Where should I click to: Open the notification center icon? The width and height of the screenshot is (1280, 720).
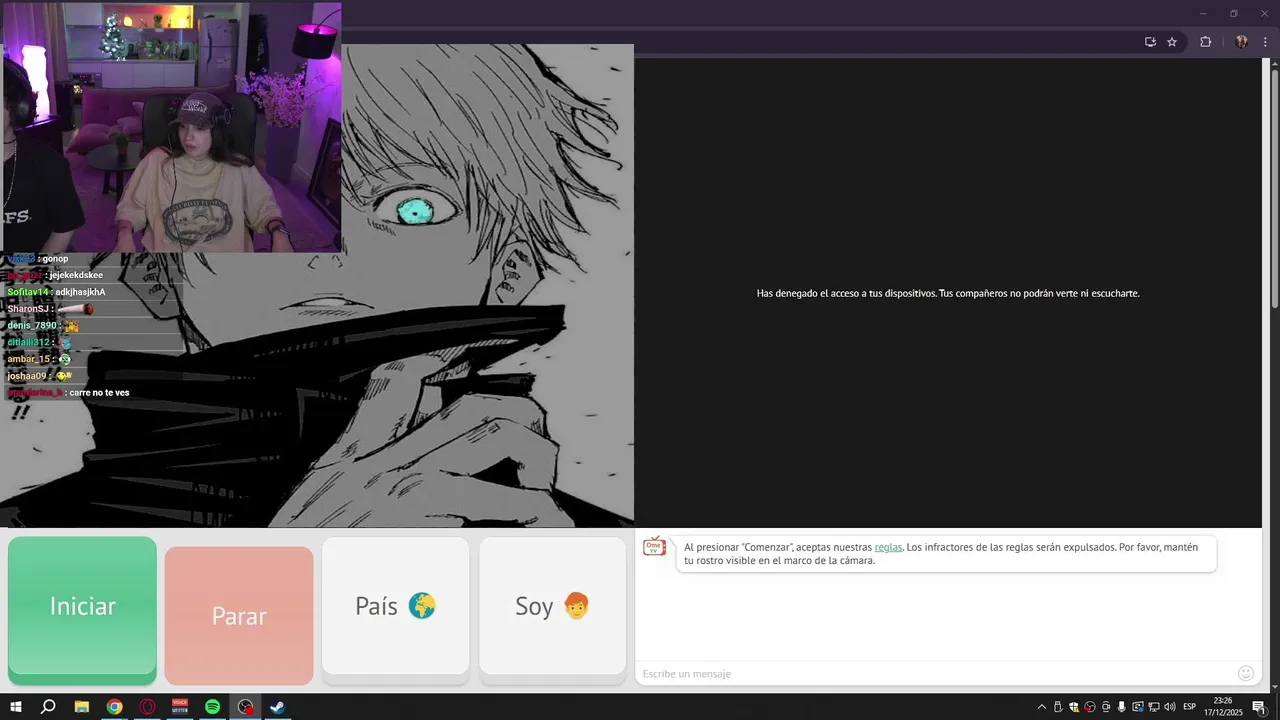tap(1259, 707)
